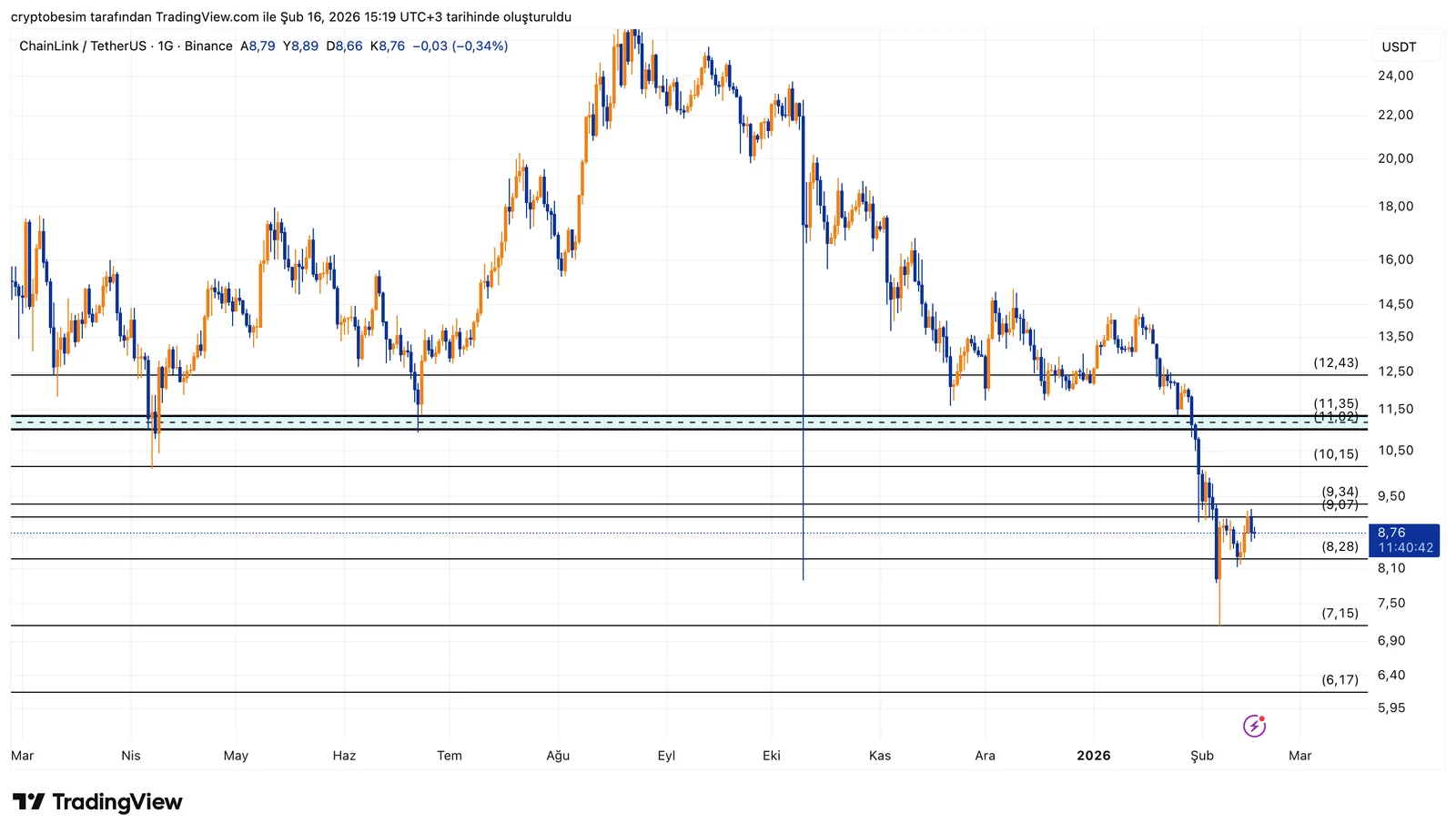The width and height of the screenshot is (1456, 834).
Task: Select the 1G interval label
Action: (165, 46)
